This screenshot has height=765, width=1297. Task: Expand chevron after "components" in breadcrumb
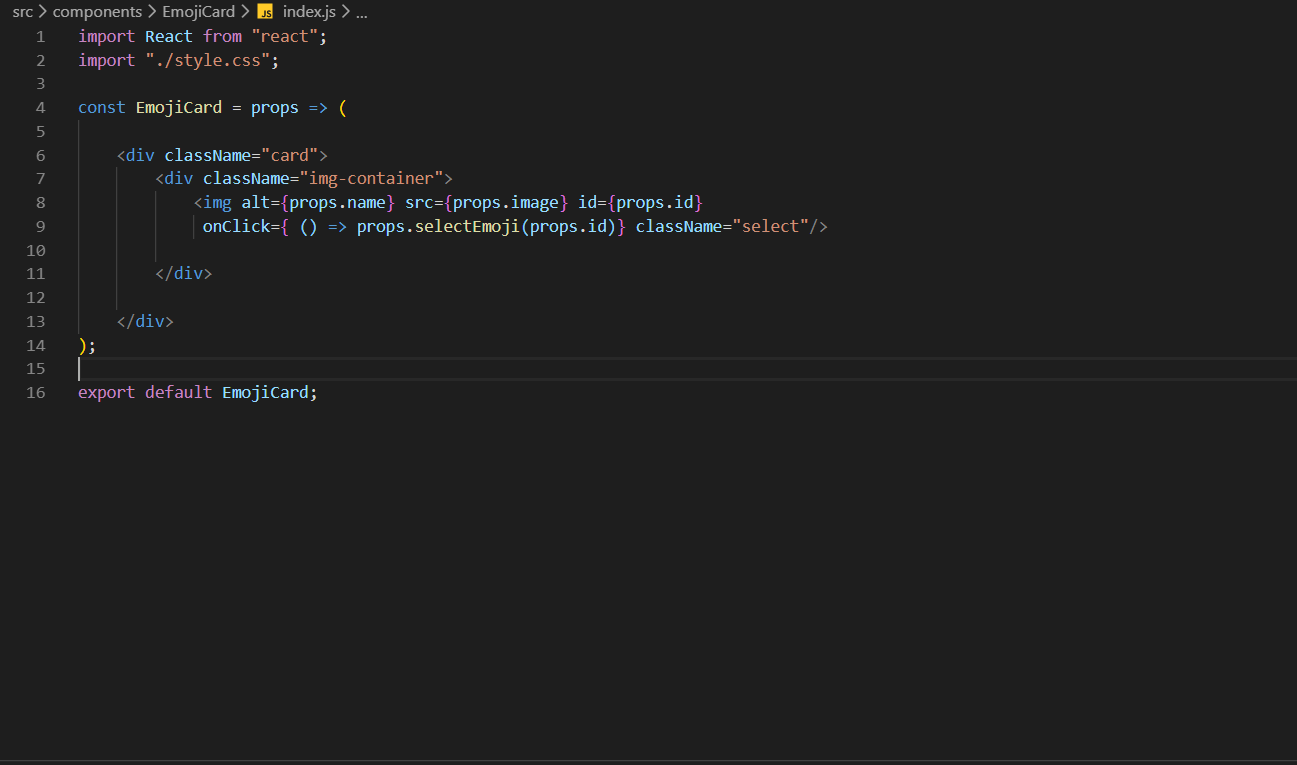coord(152,12)
